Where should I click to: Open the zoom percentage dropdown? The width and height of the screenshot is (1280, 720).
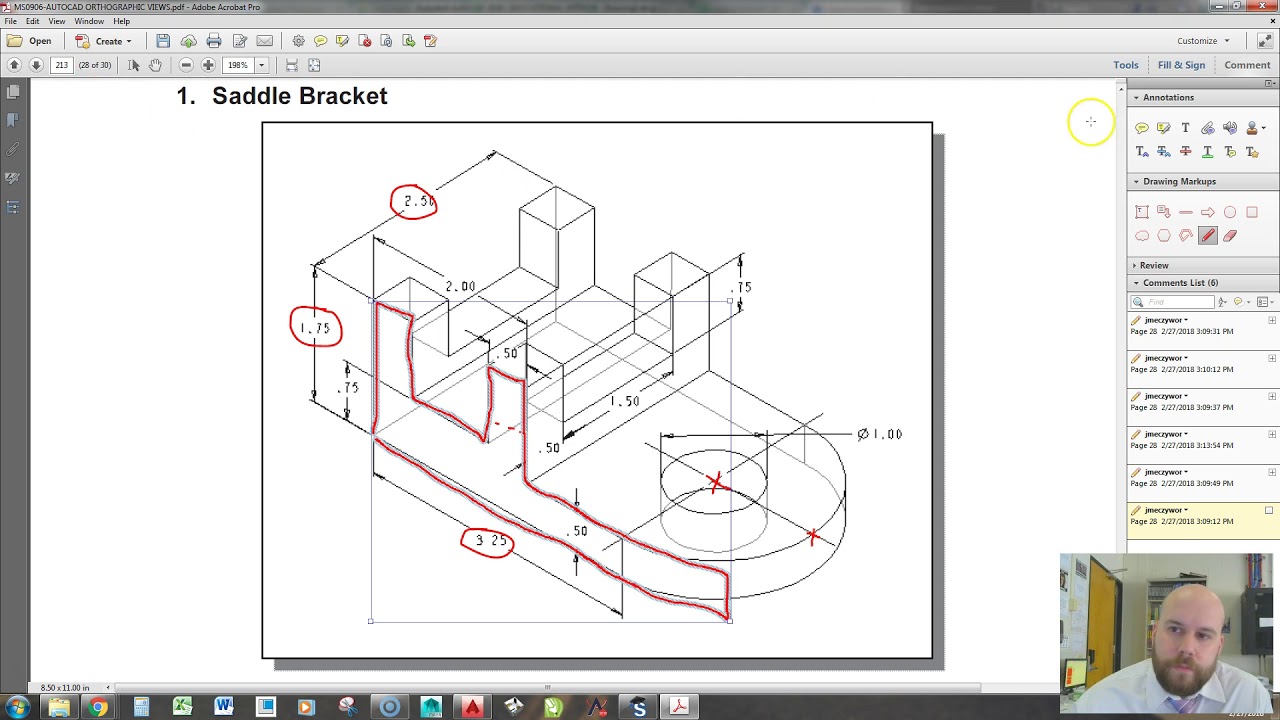coord(261,65)
